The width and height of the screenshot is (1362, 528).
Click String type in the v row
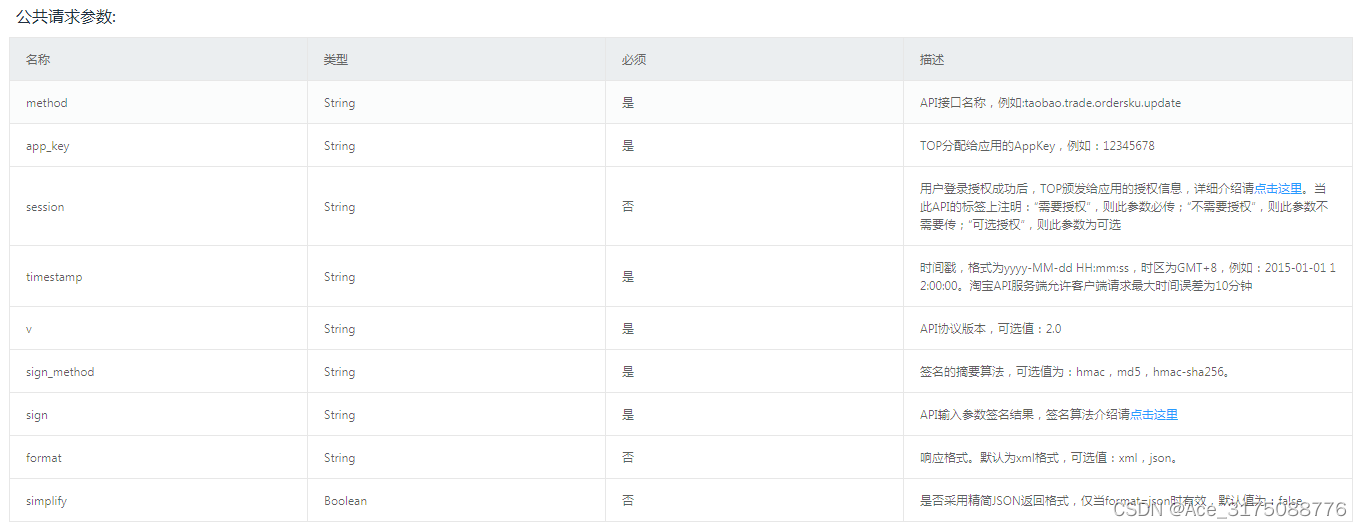(339, 329)
